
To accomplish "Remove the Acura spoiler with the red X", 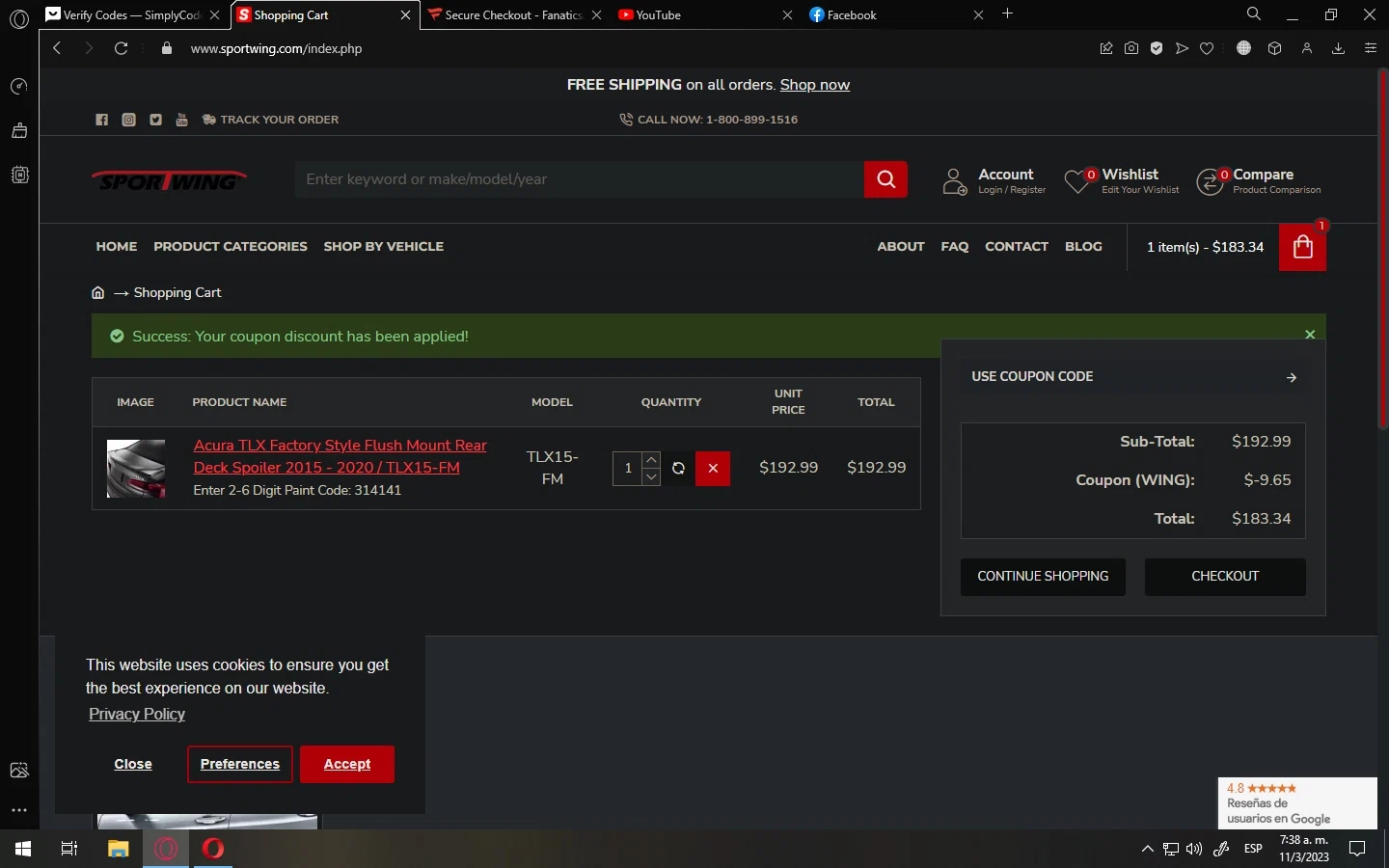I will point(713,468).
